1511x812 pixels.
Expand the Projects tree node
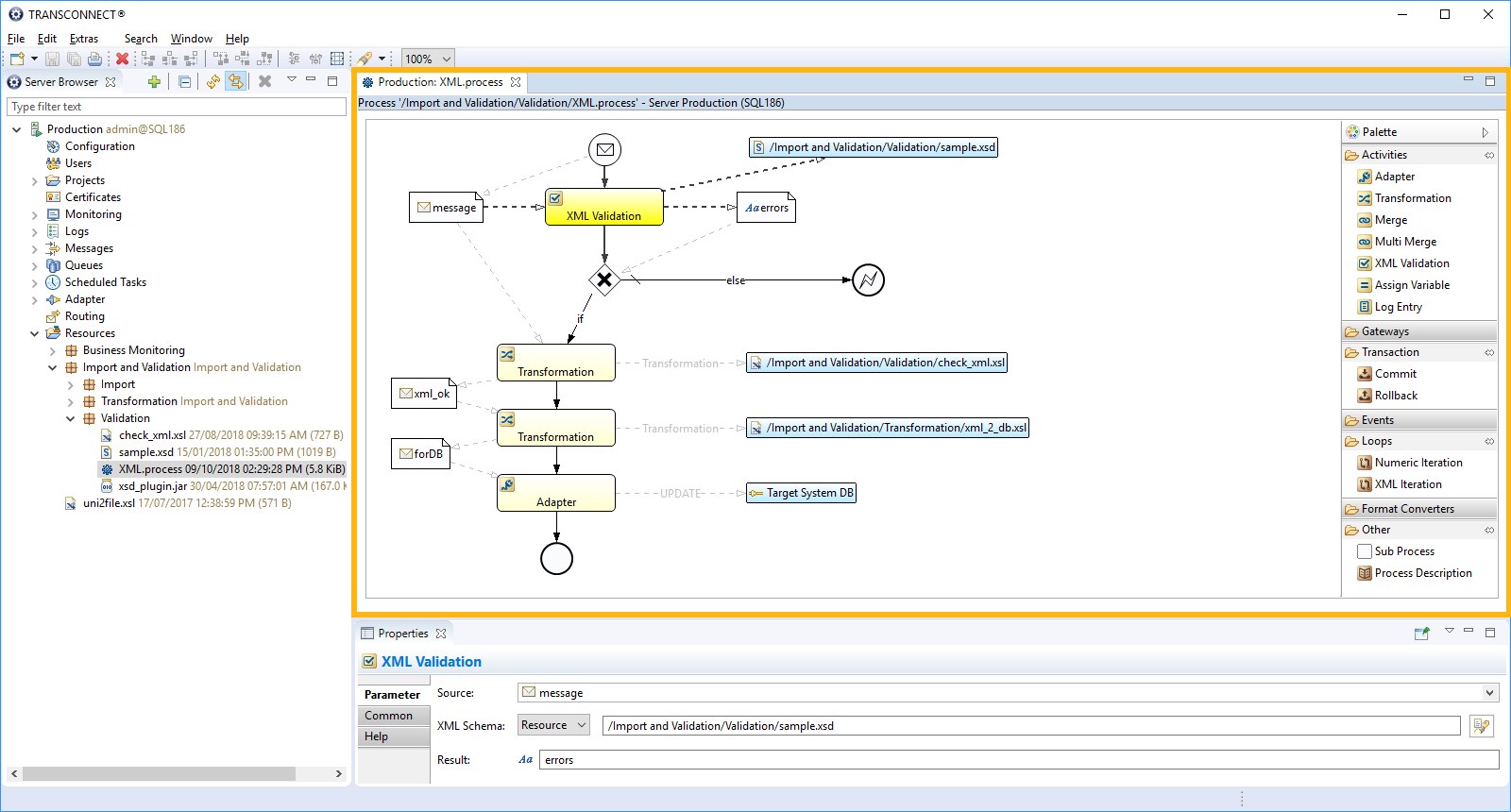click(x=35, y=180)
